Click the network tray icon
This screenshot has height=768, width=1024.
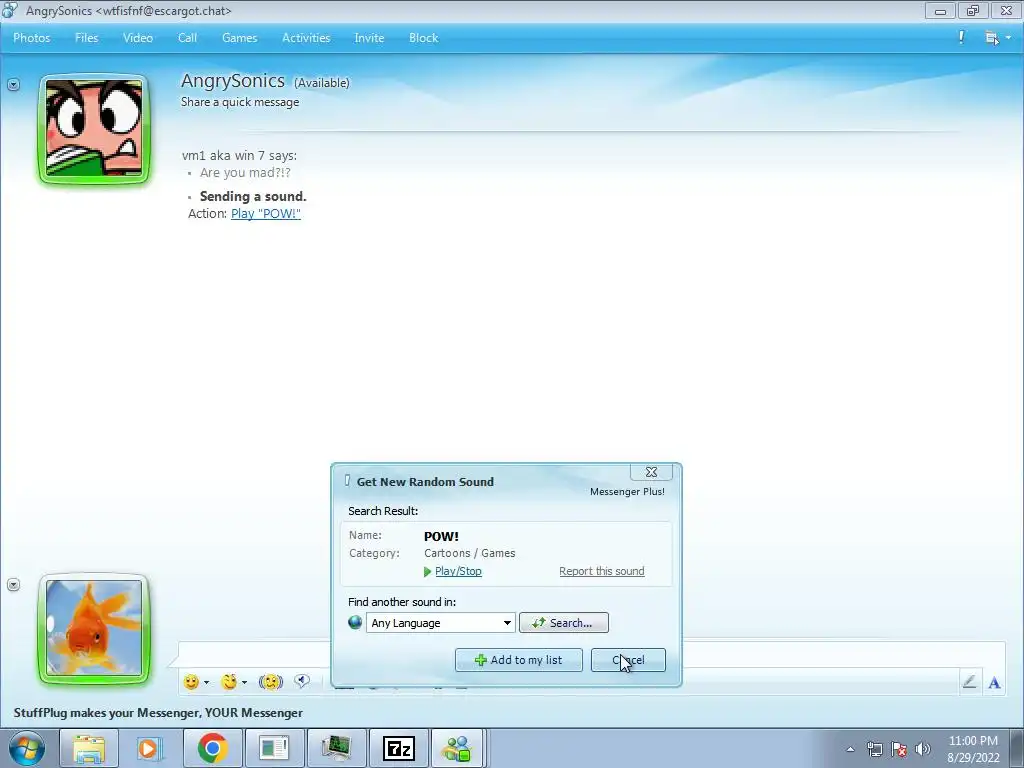[x=874, y=749]
